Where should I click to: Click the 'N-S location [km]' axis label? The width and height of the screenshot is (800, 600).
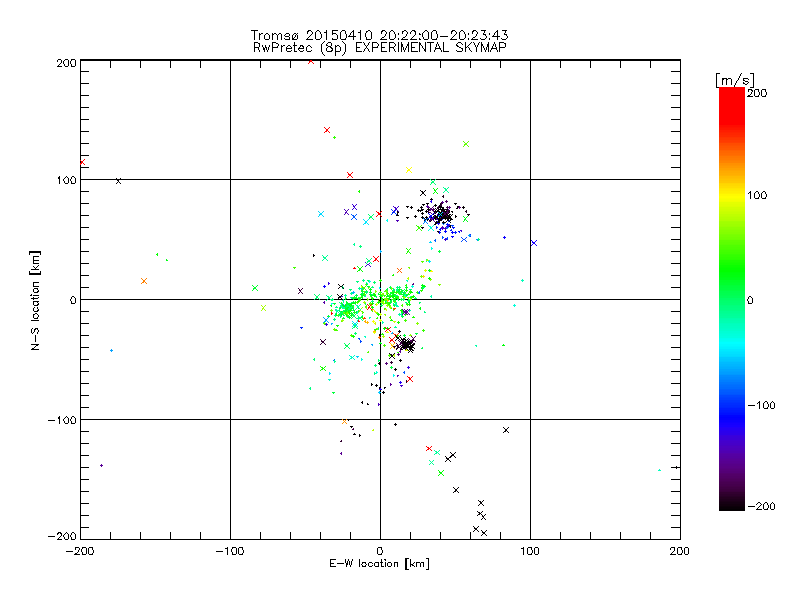[x=35, y=300]
